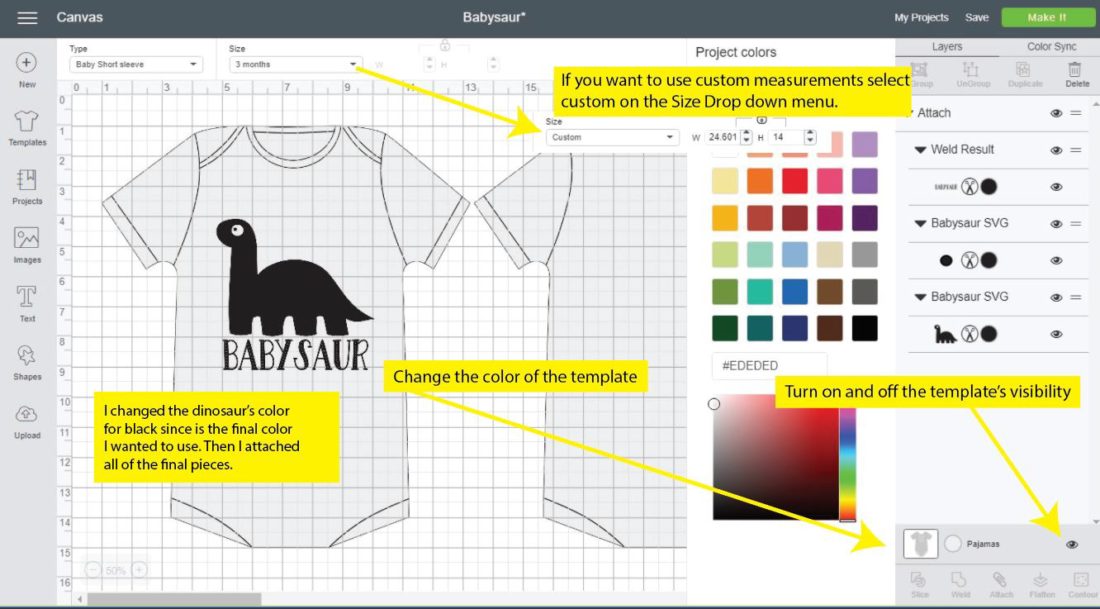Click the cut linetype icon on black dot layer
The image size is (1100, 609).
tap(970, 260)
